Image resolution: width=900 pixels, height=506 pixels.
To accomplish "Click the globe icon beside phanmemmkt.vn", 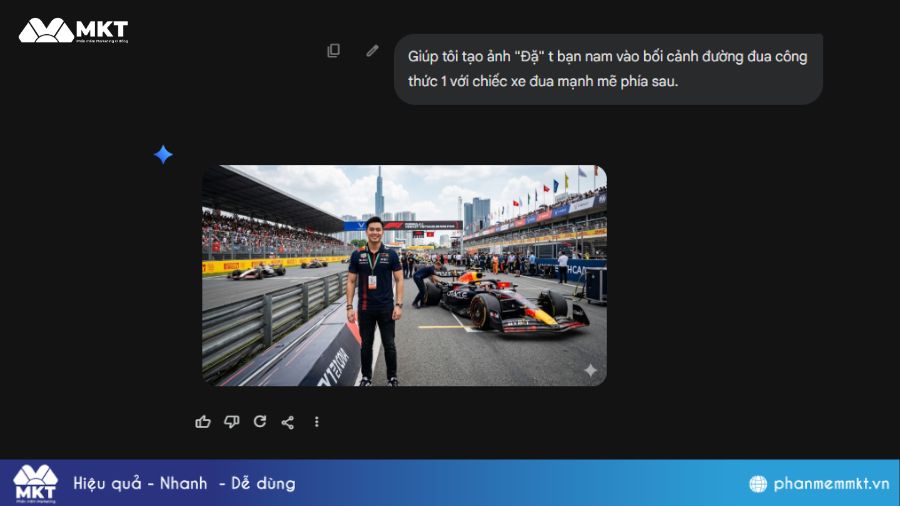I will pyautogui.click(x=758, y=484).
